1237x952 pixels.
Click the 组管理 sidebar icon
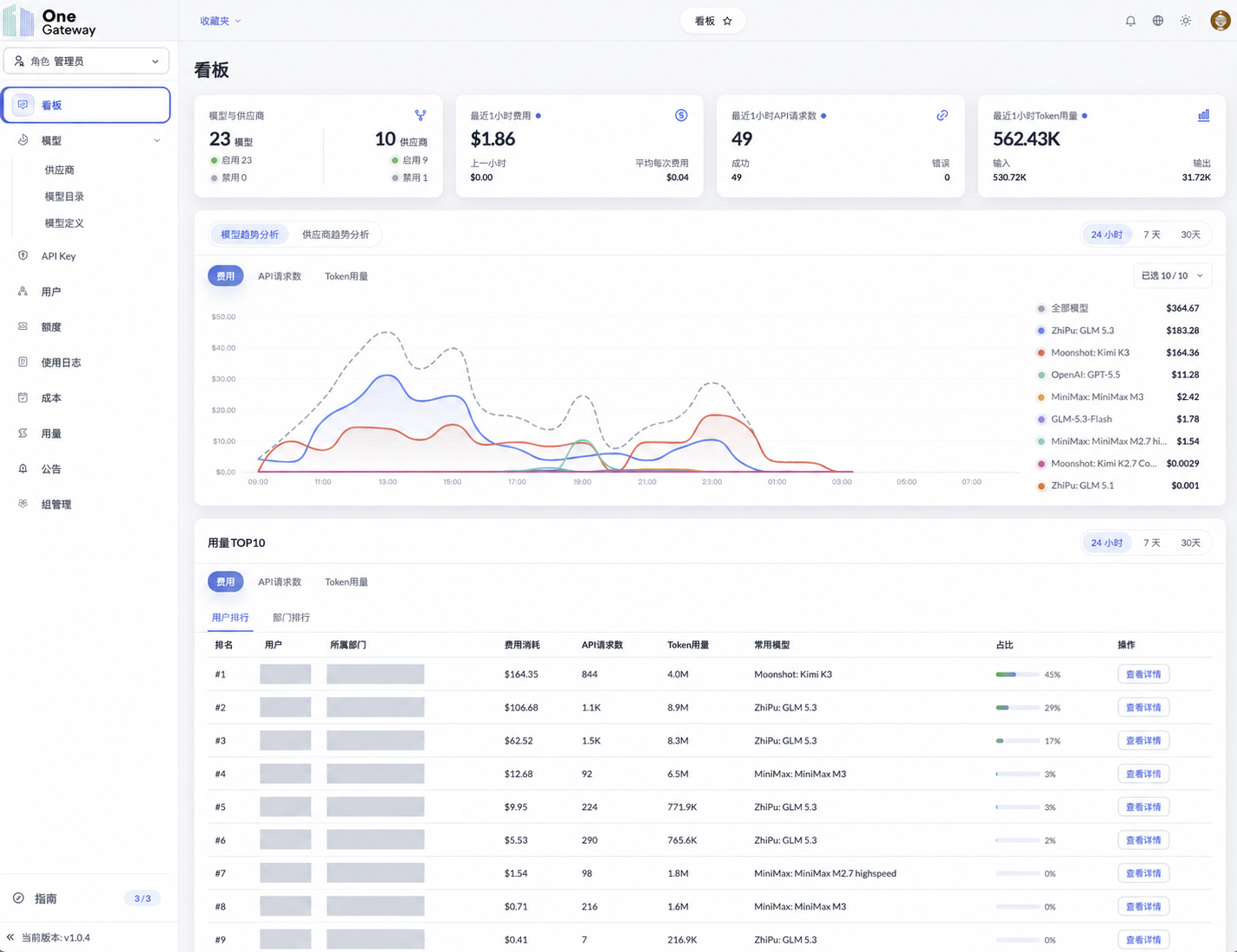click(23, 504)
